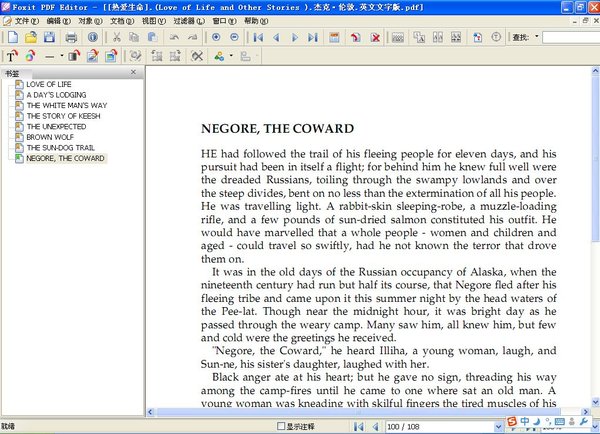Open bookmark A DAY'S LODGING
The height and width of the screenshot is (434, 600).
56,95
